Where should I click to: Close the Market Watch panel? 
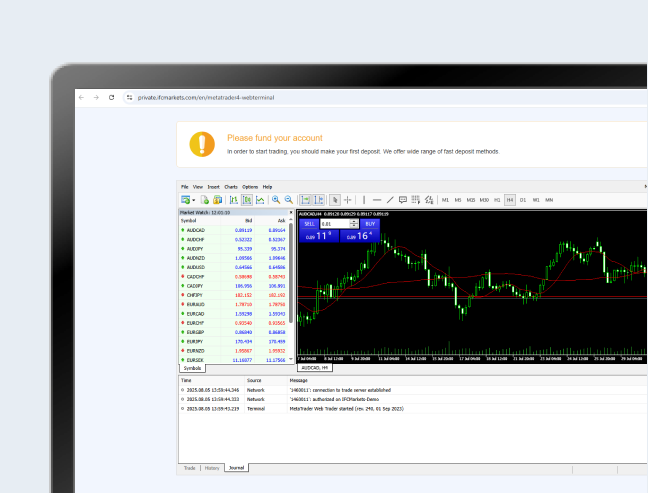coord(291,212)
